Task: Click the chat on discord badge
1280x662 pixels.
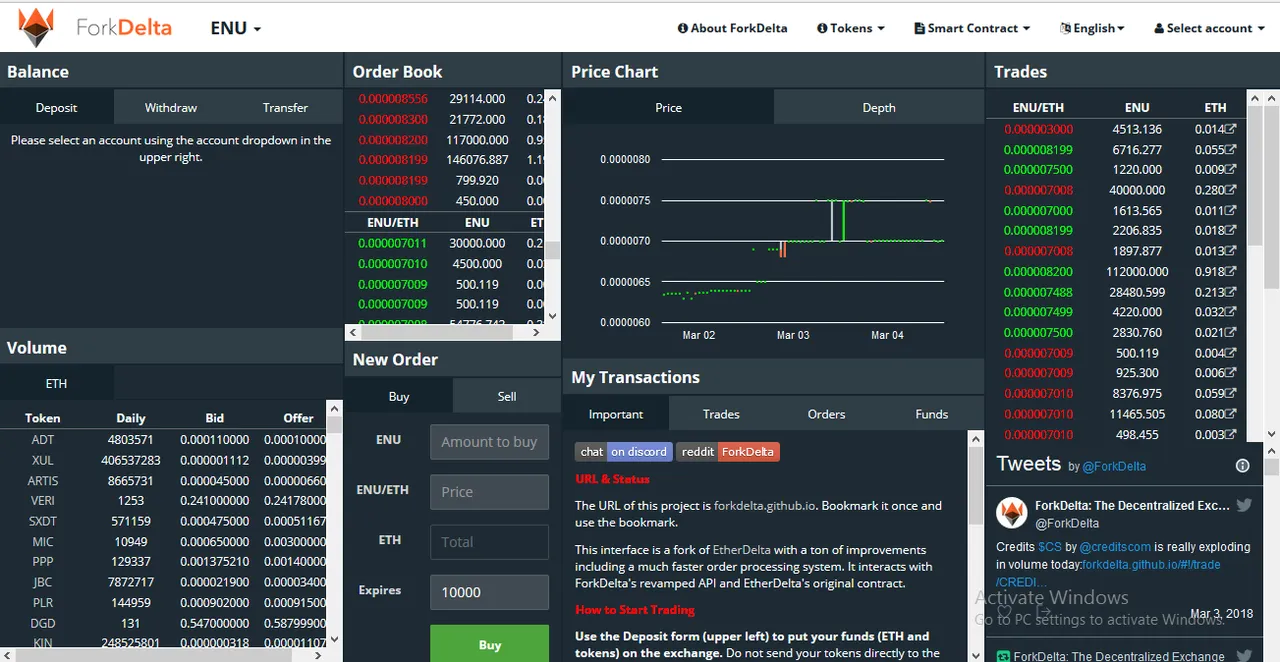Action: [624, 452]
